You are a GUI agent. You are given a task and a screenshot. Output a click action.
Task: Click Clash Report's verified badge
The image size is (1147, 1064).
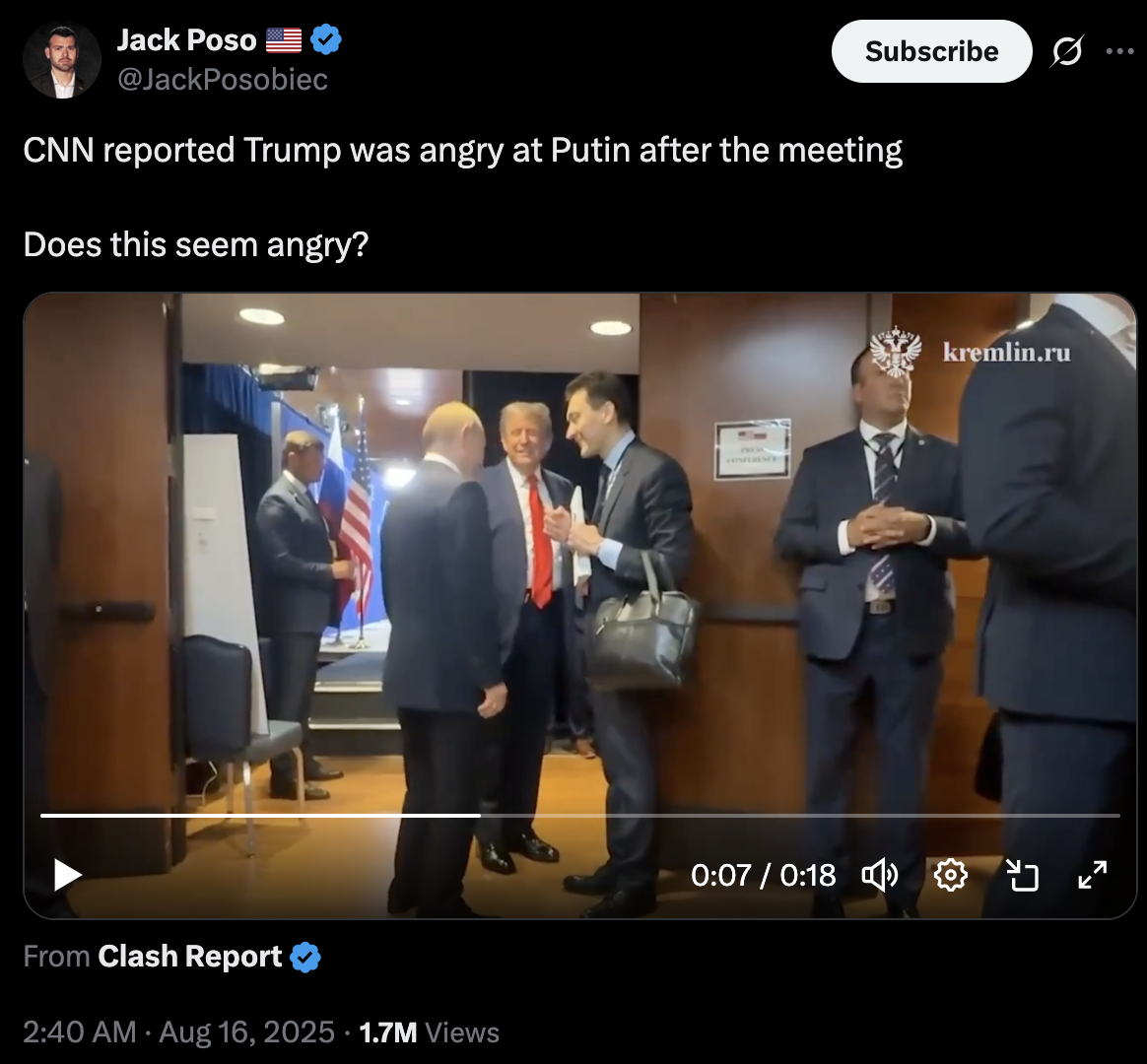click(305, 957)
